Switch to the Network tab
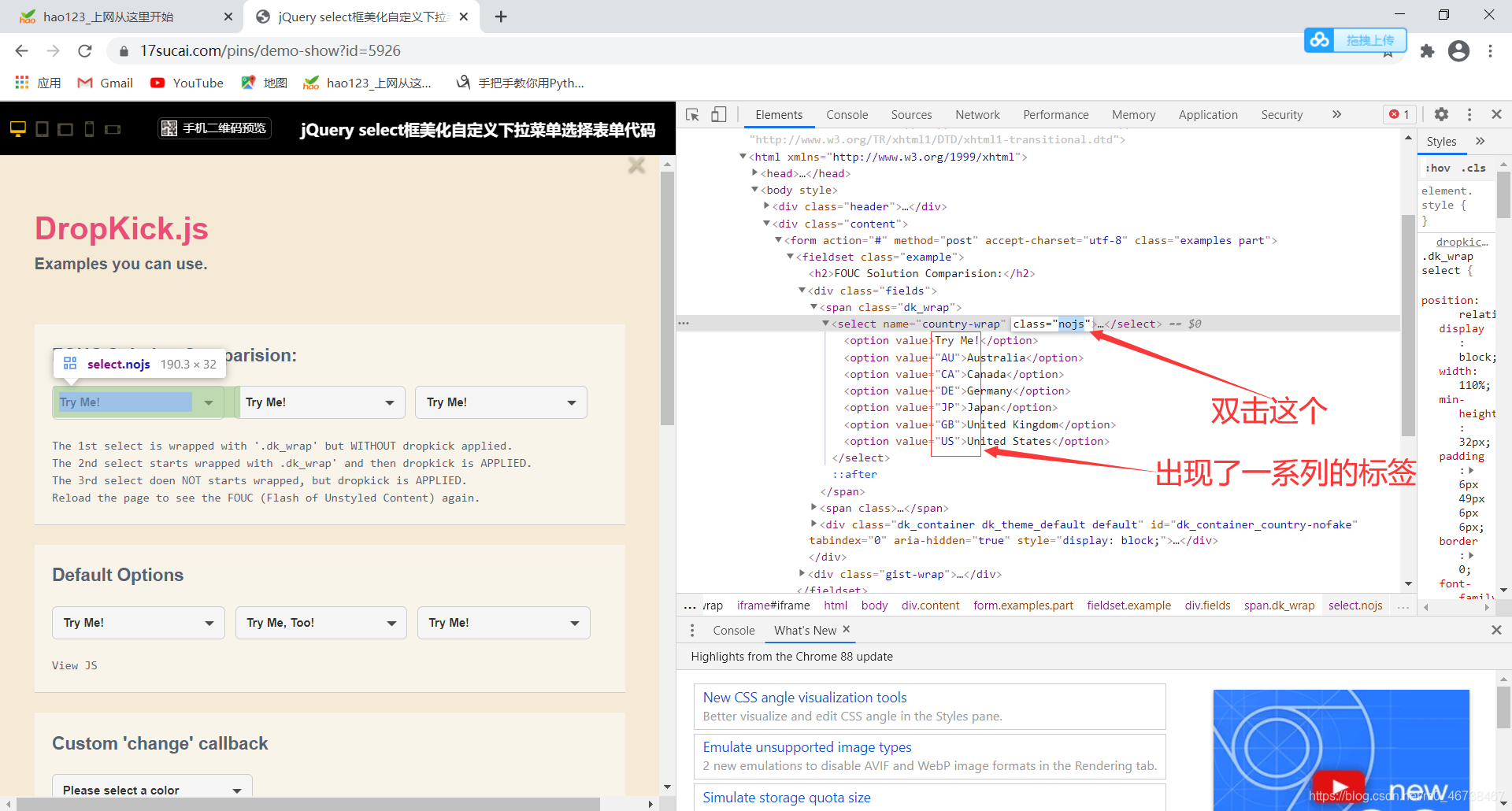This screenshot has height=811, width=1512. coord(977,115)
